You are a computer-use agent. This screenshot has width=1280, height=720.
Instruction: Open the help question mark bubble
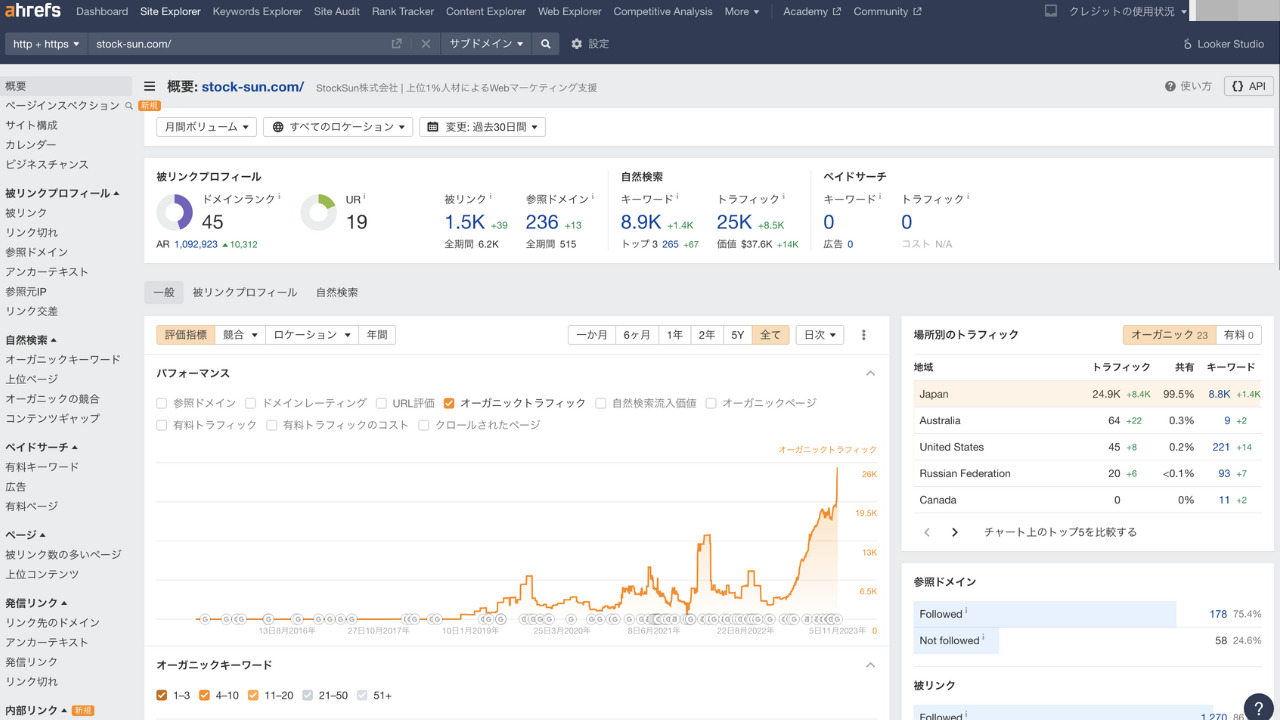coord(1258,707)
